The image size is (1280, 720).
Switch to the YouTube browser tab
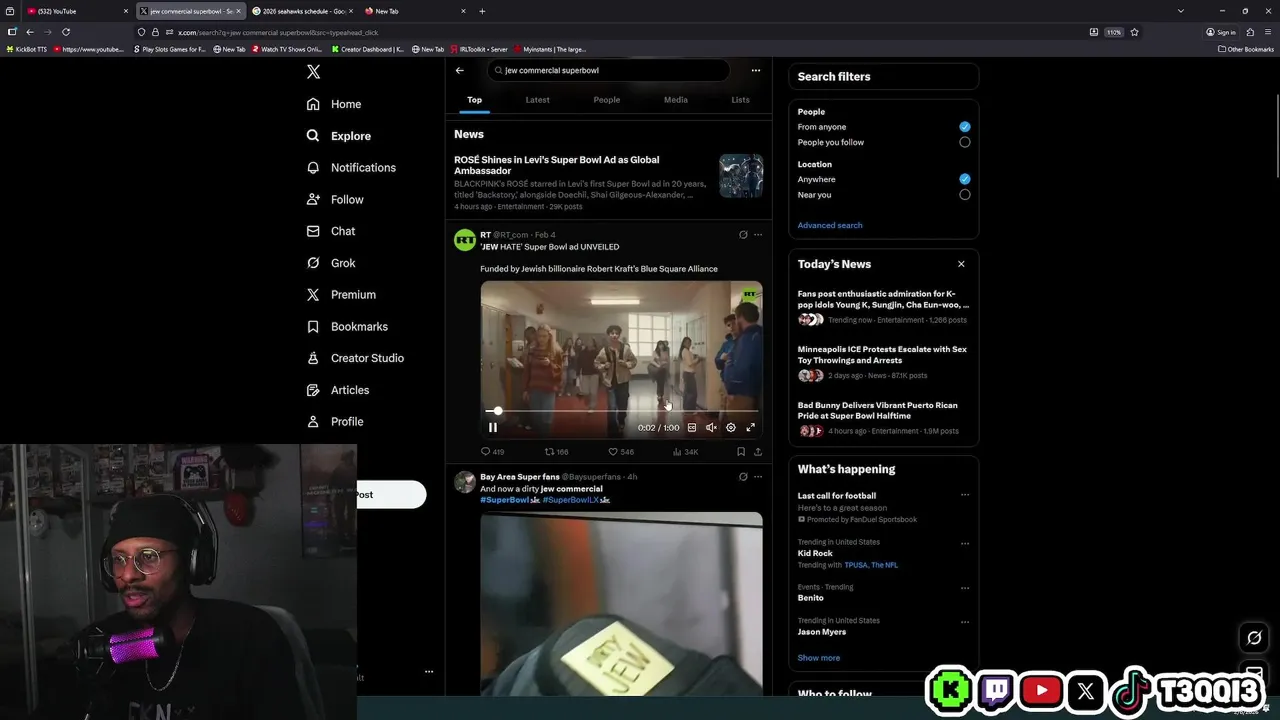point(76,11)
